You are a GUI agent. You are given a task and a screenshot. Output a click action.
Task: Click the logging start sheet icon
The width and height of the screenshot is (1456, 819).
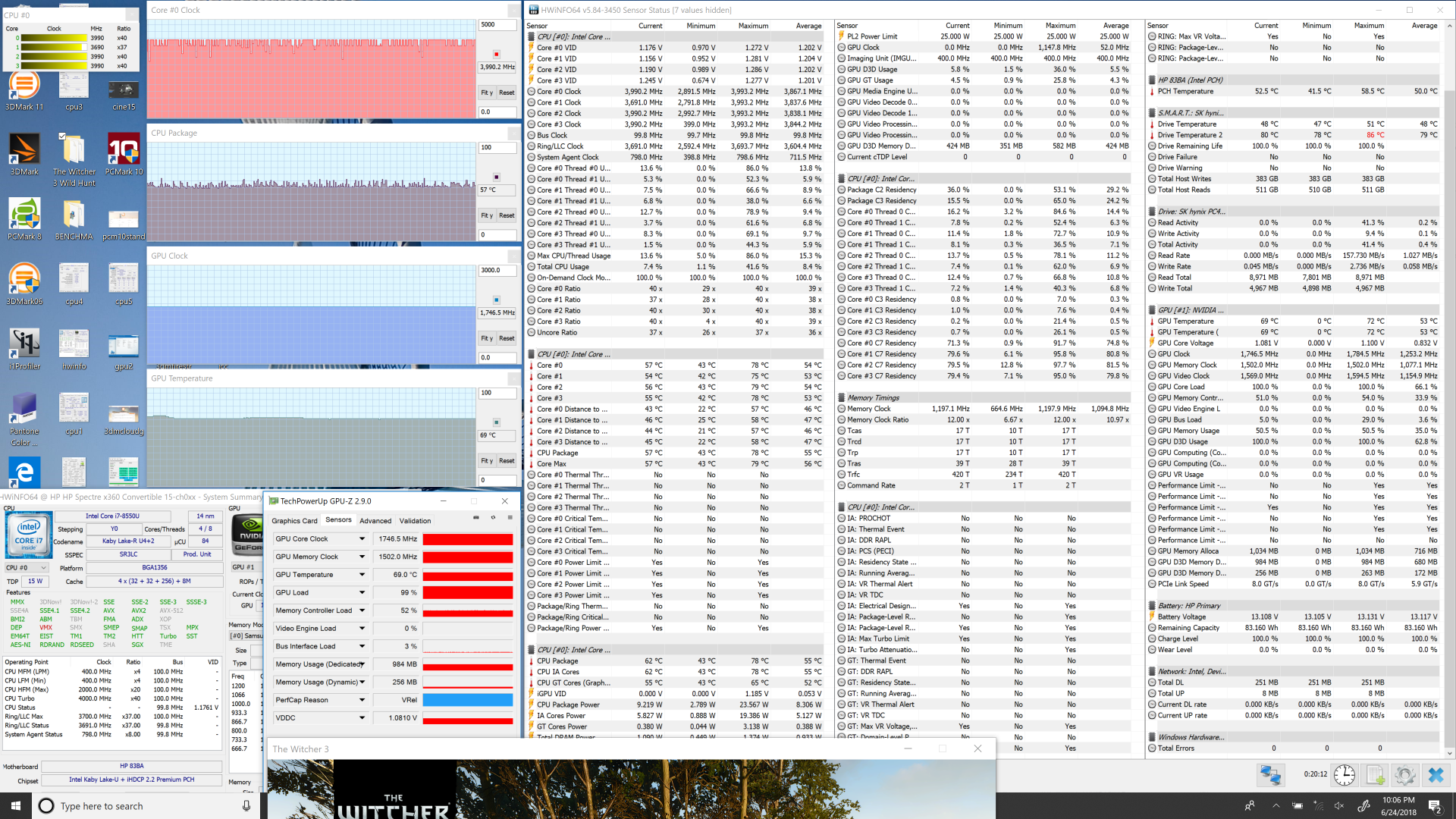(x=1375, y=774)
